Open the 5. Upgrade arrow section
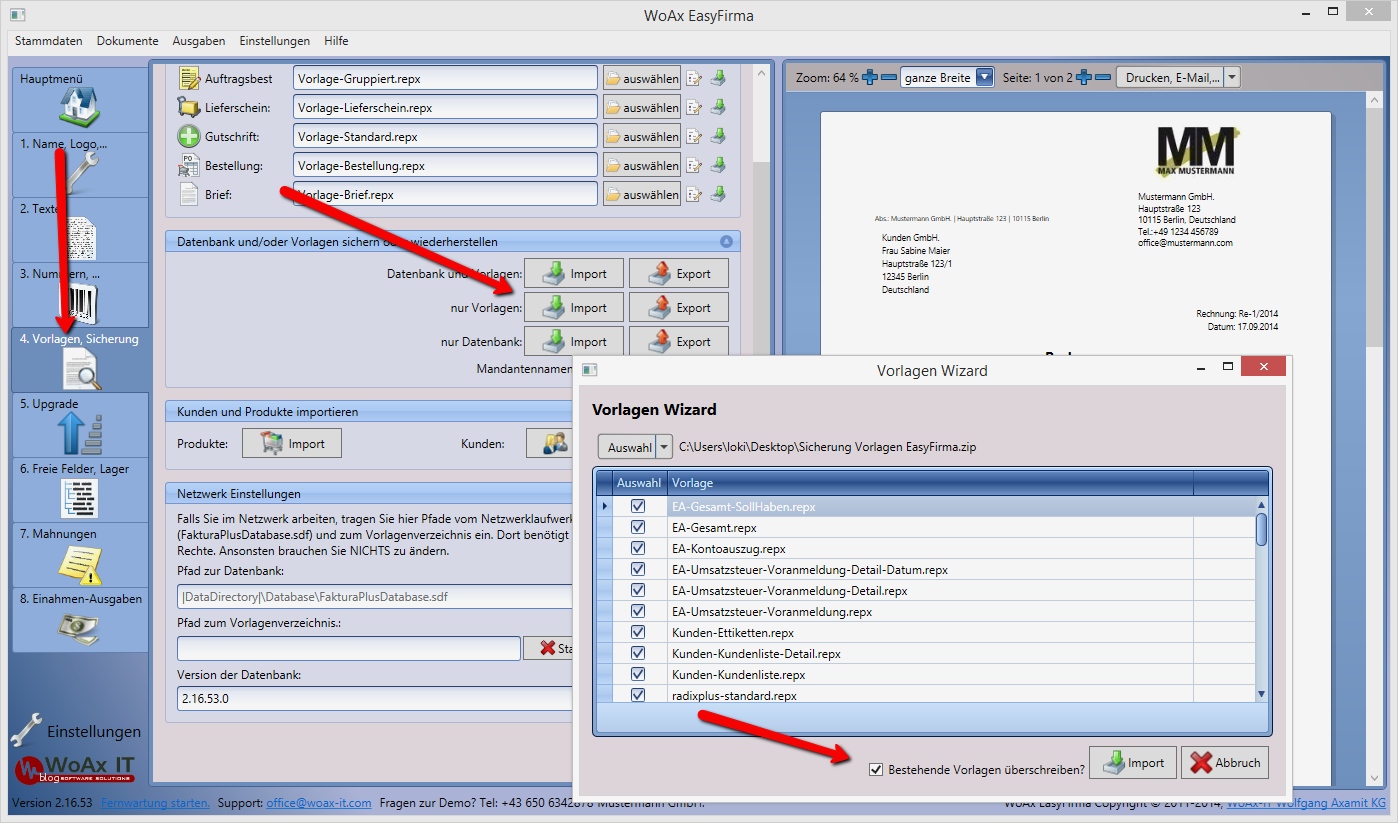The width and height of the screenshot is (1398, 823). pos(80,425)
